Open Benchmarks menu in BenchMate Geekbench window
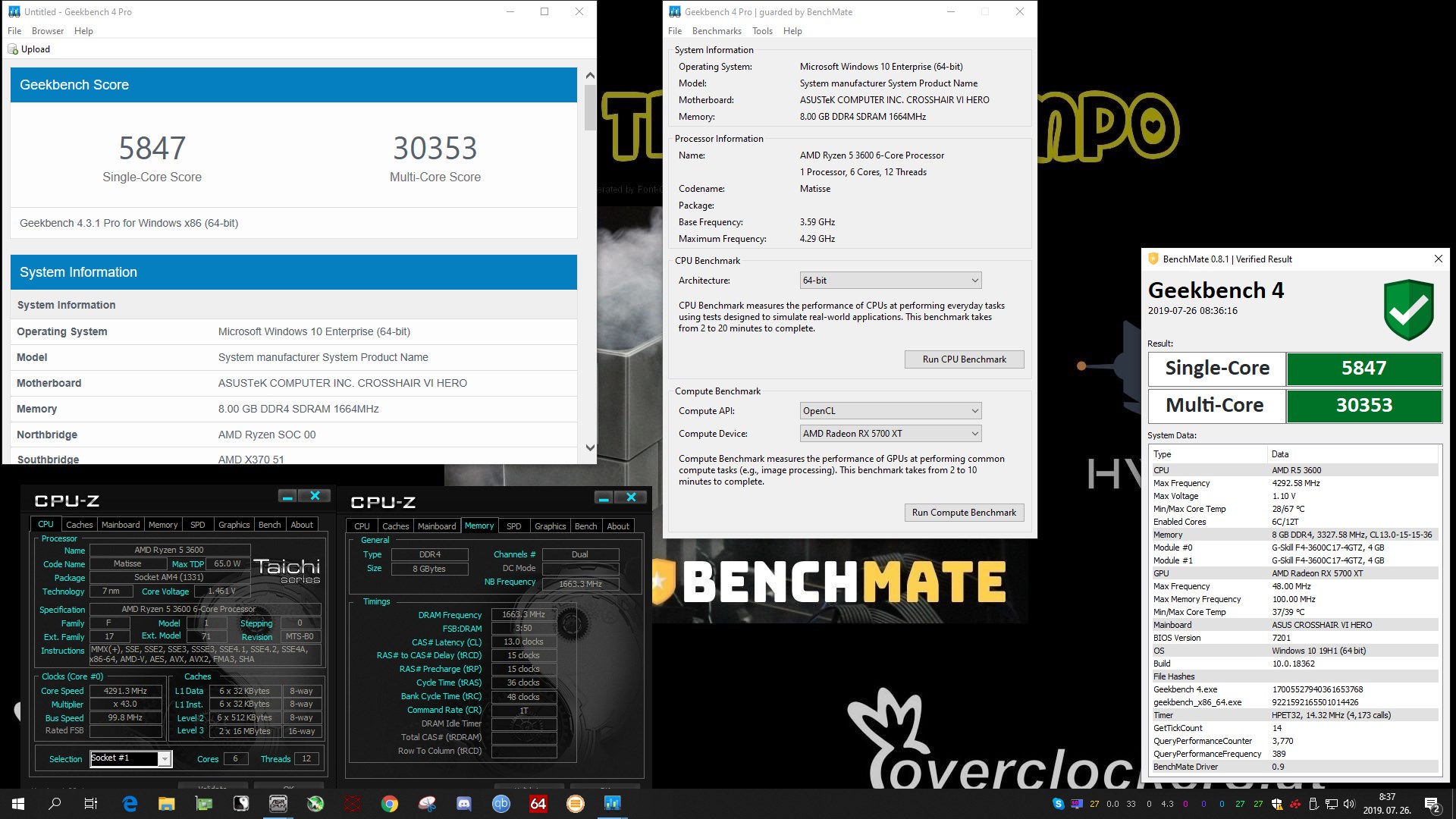 [x=717, y=31]
